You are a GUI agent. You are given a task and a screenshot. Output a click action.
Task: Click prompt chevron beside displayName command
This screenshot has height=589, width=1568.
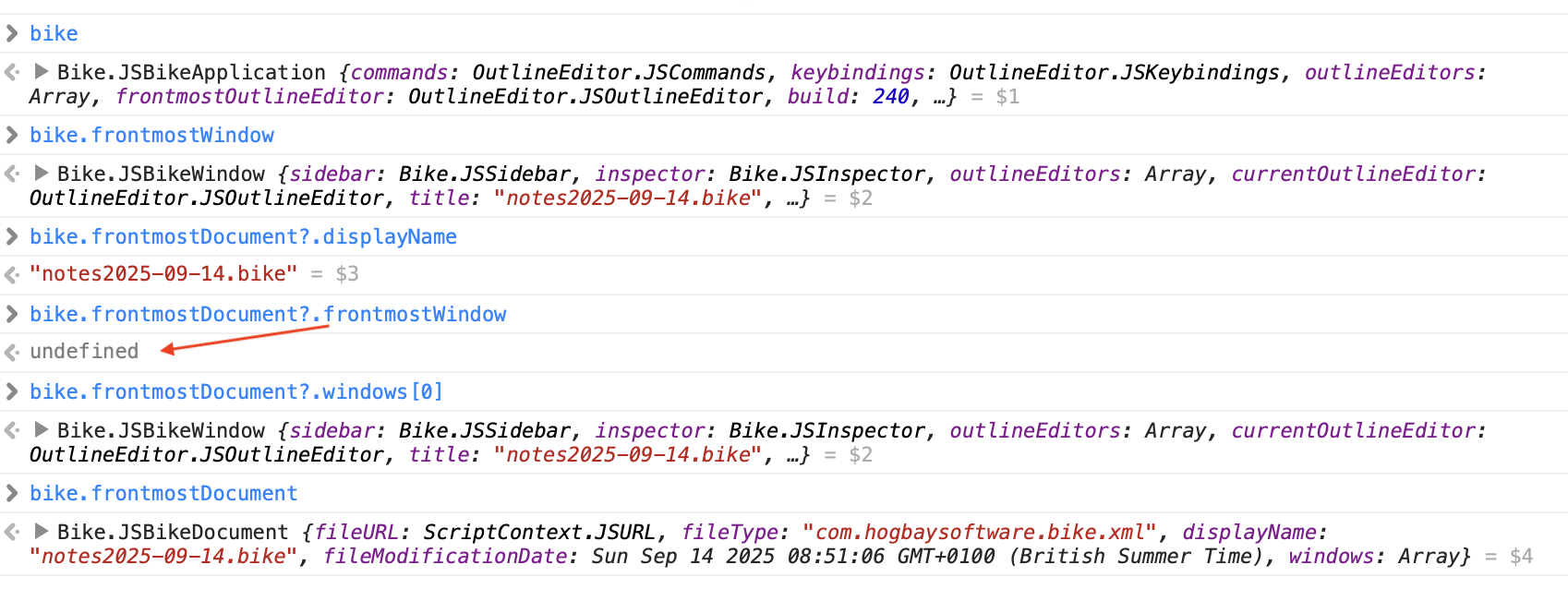click(x=12, y=237)
